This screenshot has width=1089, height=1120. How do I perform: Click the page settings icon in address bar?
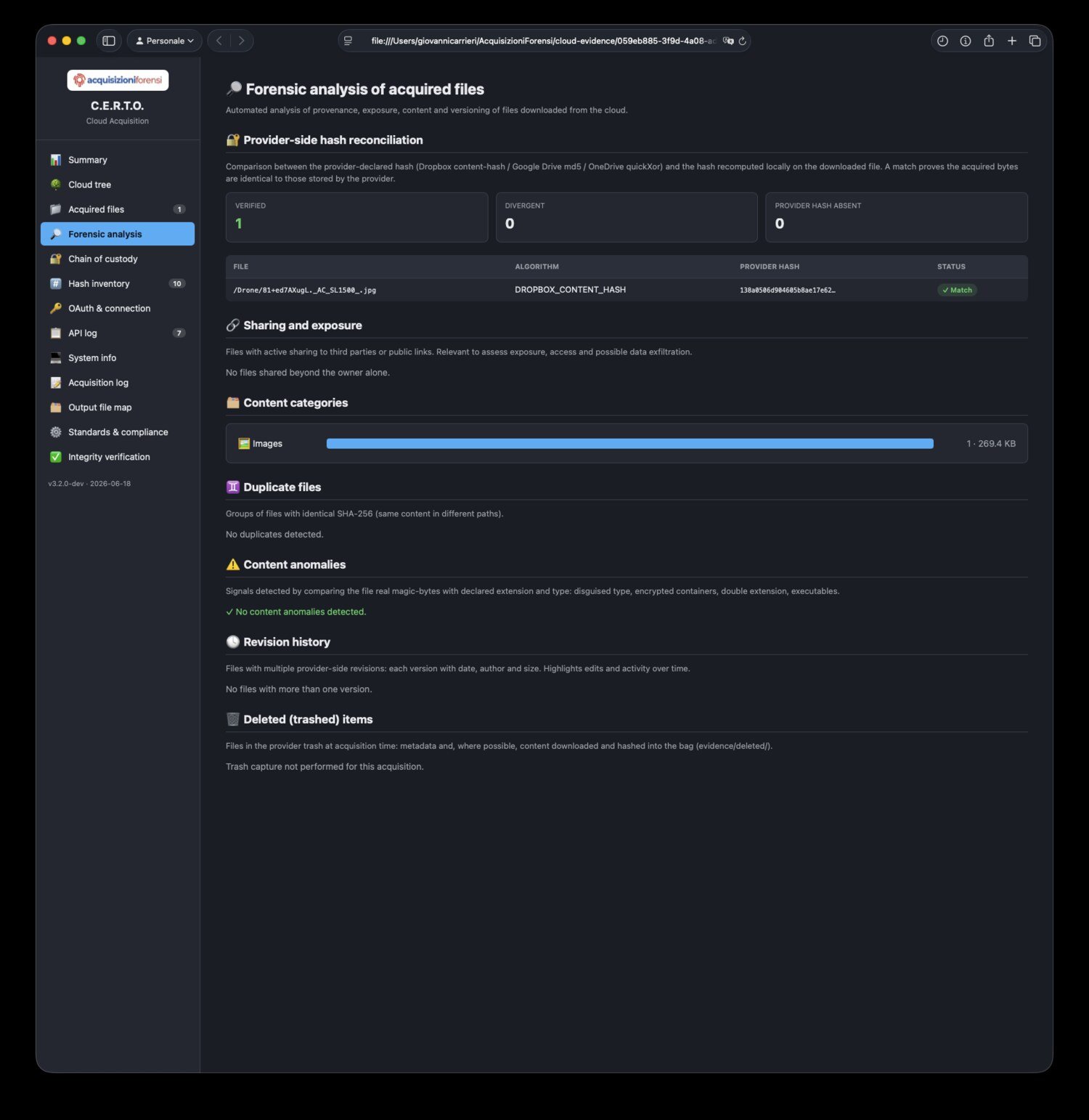(x=348, y=41)
